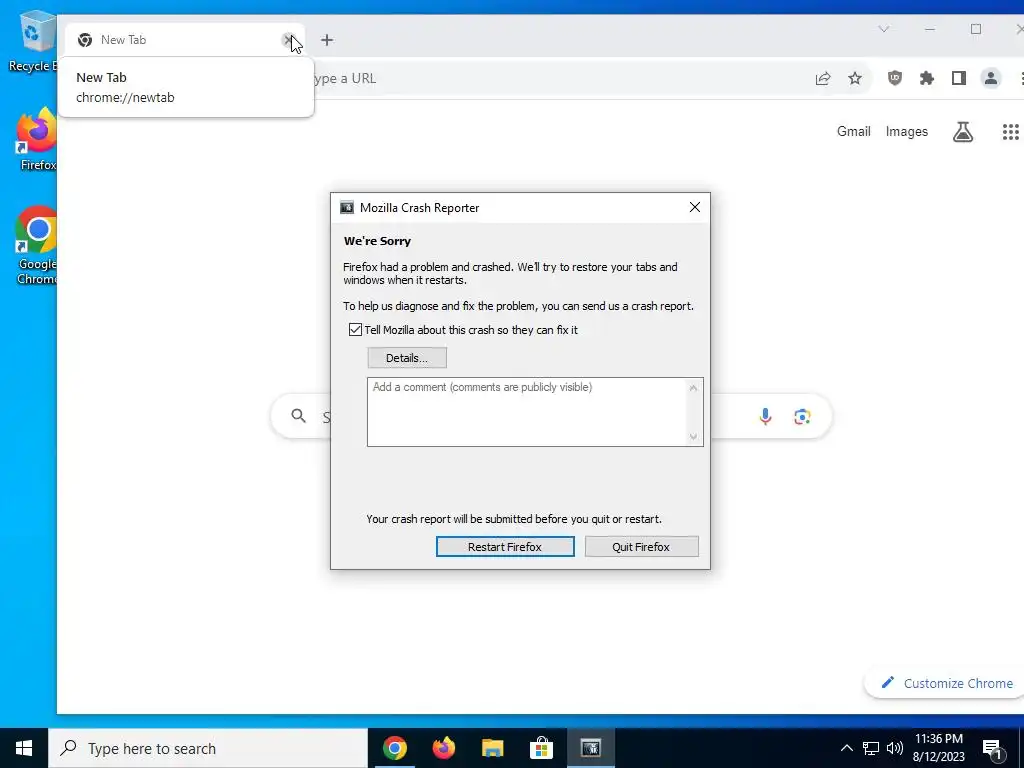1024x768 pixels.
Task: Toggle Tell Mozilla about this crash checkbox
Action: pyautogui.click(x=355, y=330)
